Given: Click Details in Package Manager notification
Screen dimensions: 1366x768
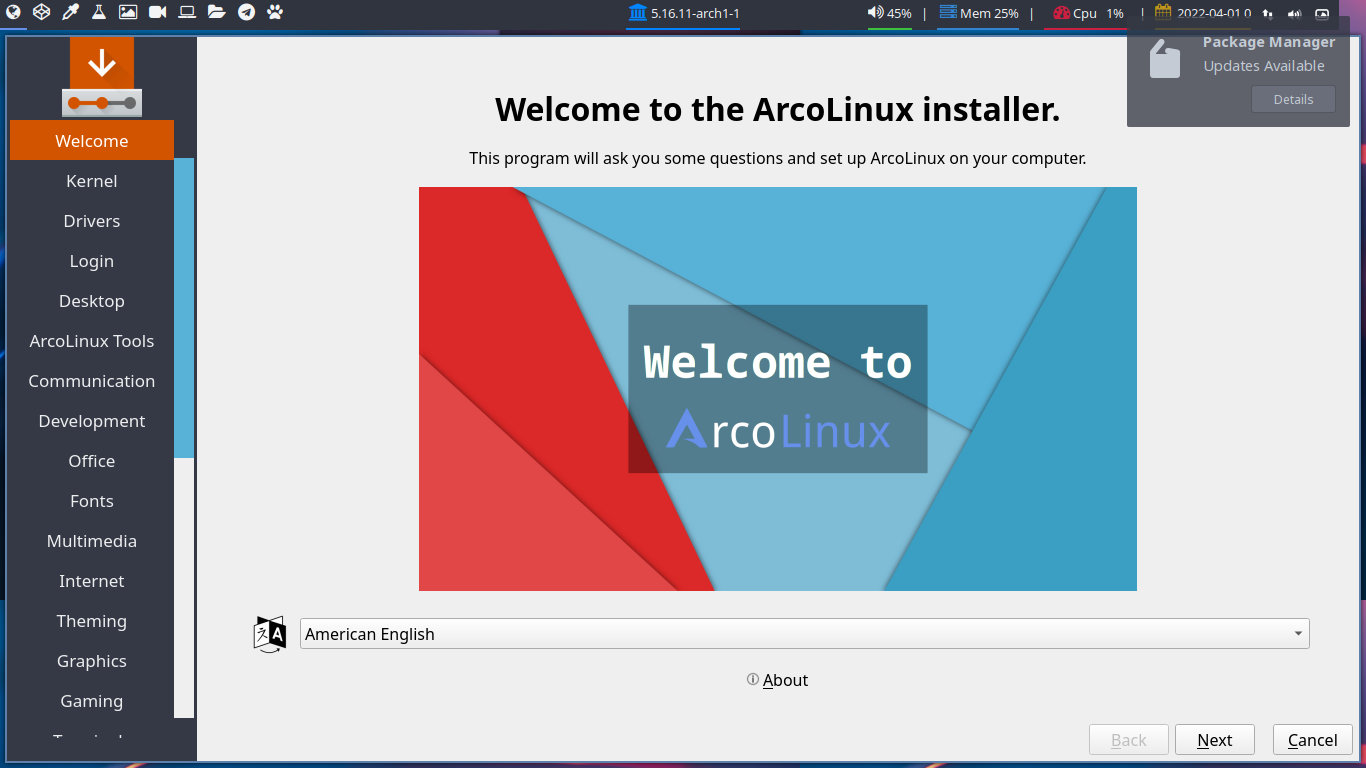Looking at the screenshot, I should click(1293, 99).
